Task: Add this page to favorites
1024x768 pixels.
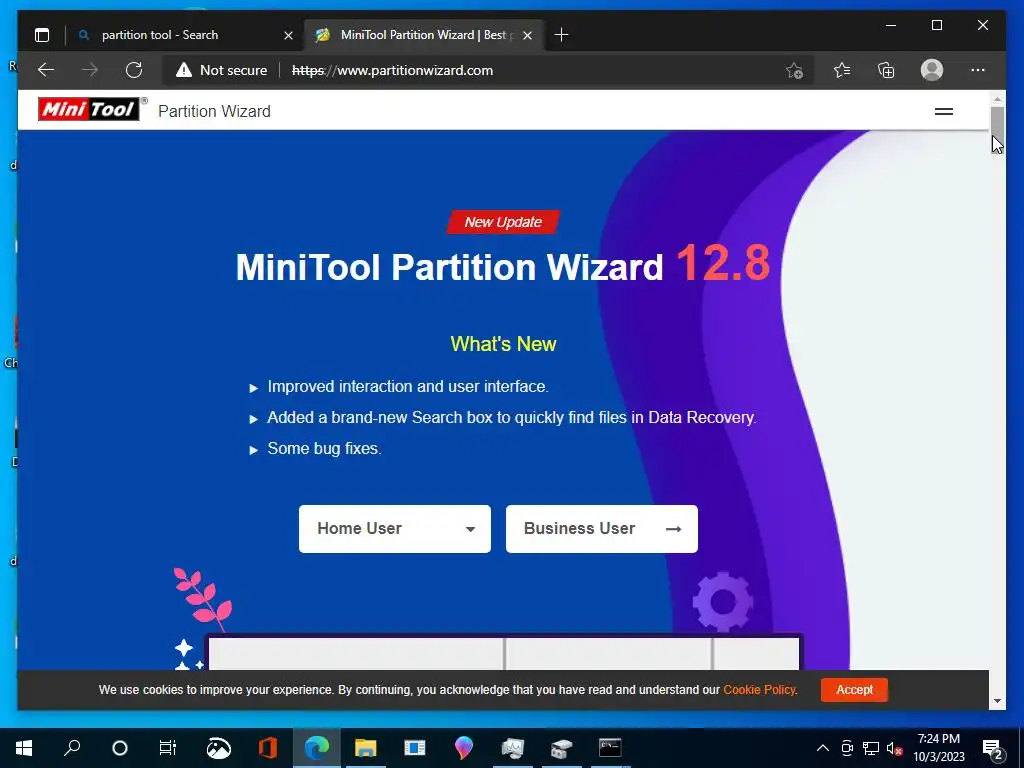Action: point(794,70)
